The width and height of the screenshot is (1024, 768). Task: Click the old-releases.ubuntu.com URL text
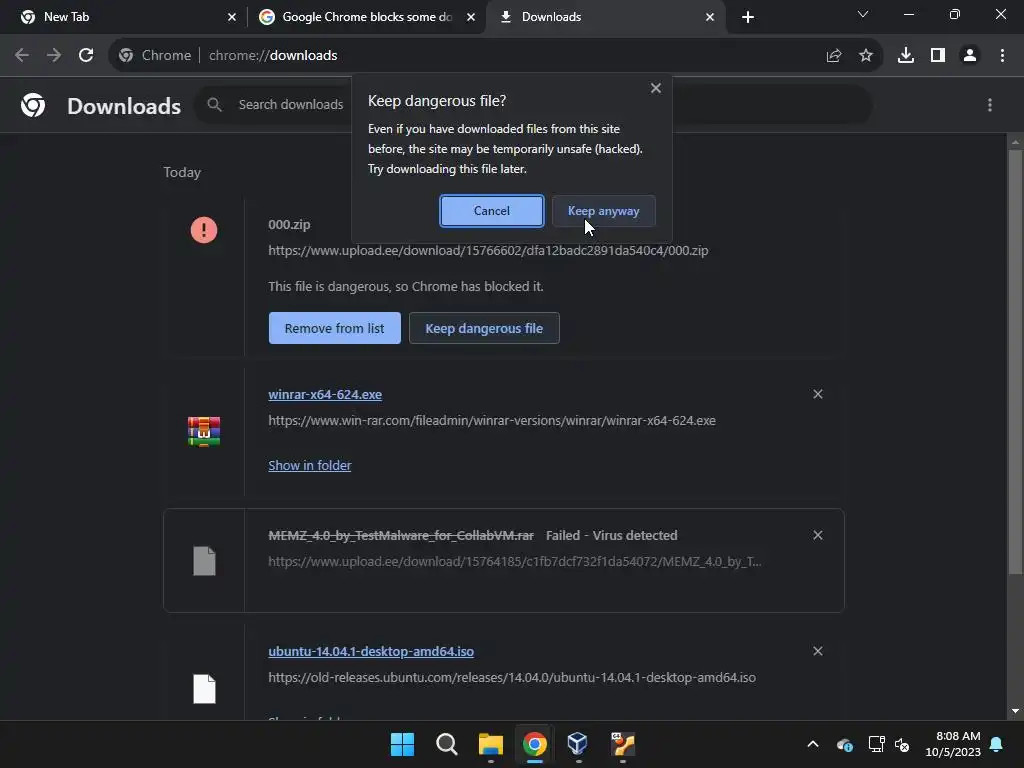[512, 677]
